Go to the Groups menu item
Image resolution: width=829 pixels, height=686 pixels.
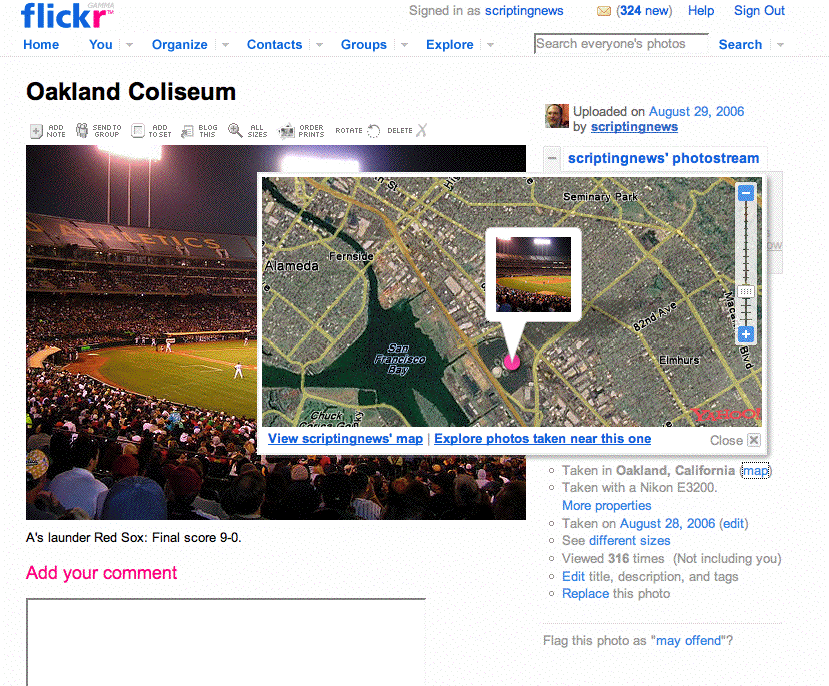(x=364, y=44)
